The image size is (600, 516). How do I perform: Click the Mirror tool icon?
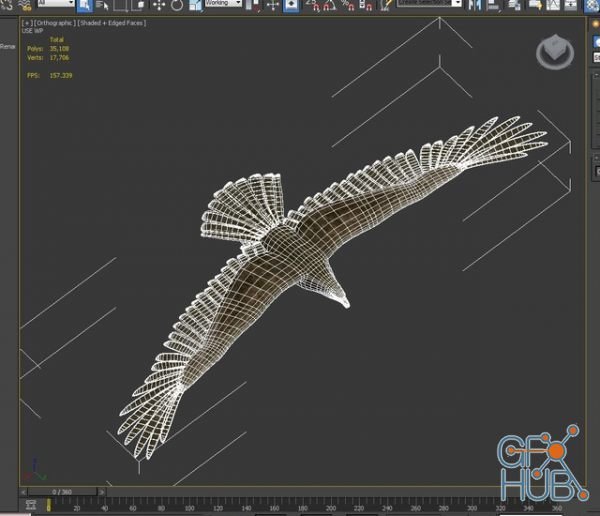475,5
